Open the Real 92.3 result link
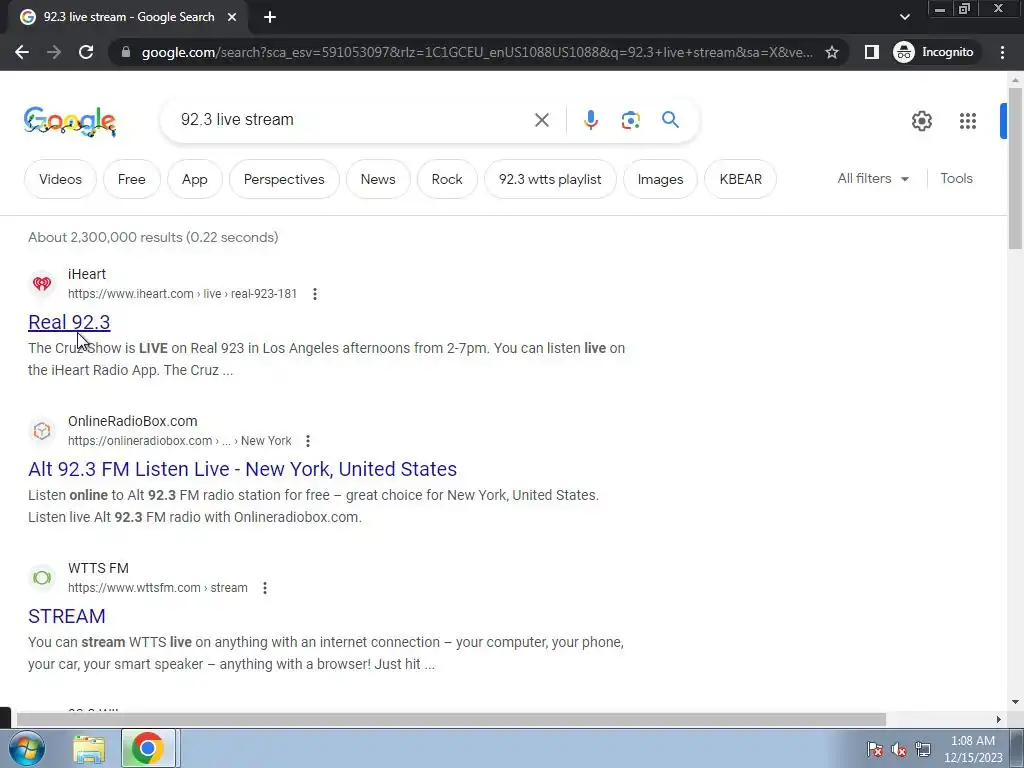The height and width of the screenshot is (768, 1024). coord(69,322)
